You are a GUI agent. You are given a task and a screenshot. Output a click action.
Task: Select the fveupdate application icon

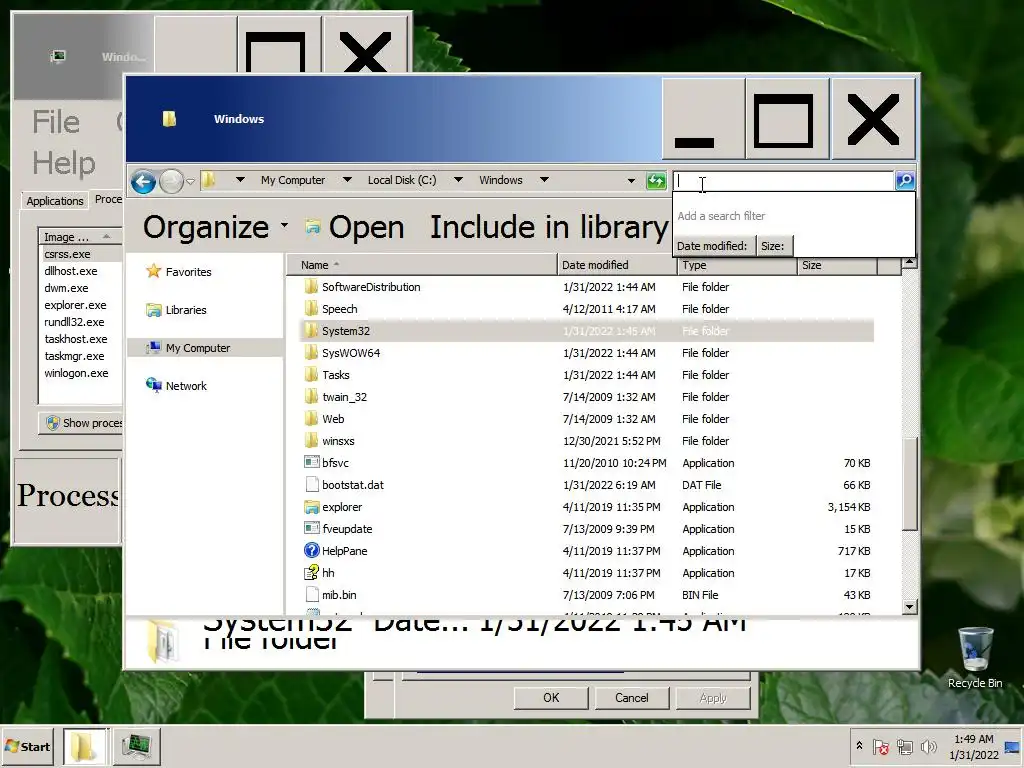[x=312, y=528]
